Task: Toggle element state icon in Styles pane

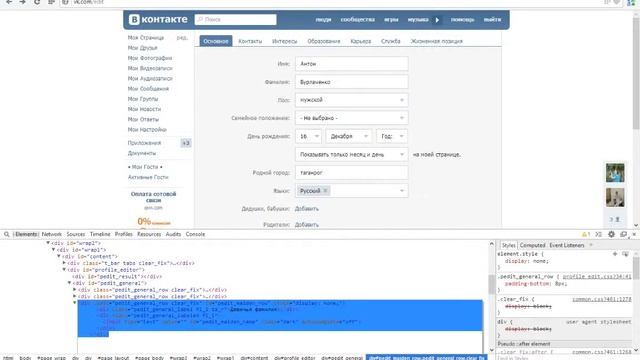Action: point(625,254)
